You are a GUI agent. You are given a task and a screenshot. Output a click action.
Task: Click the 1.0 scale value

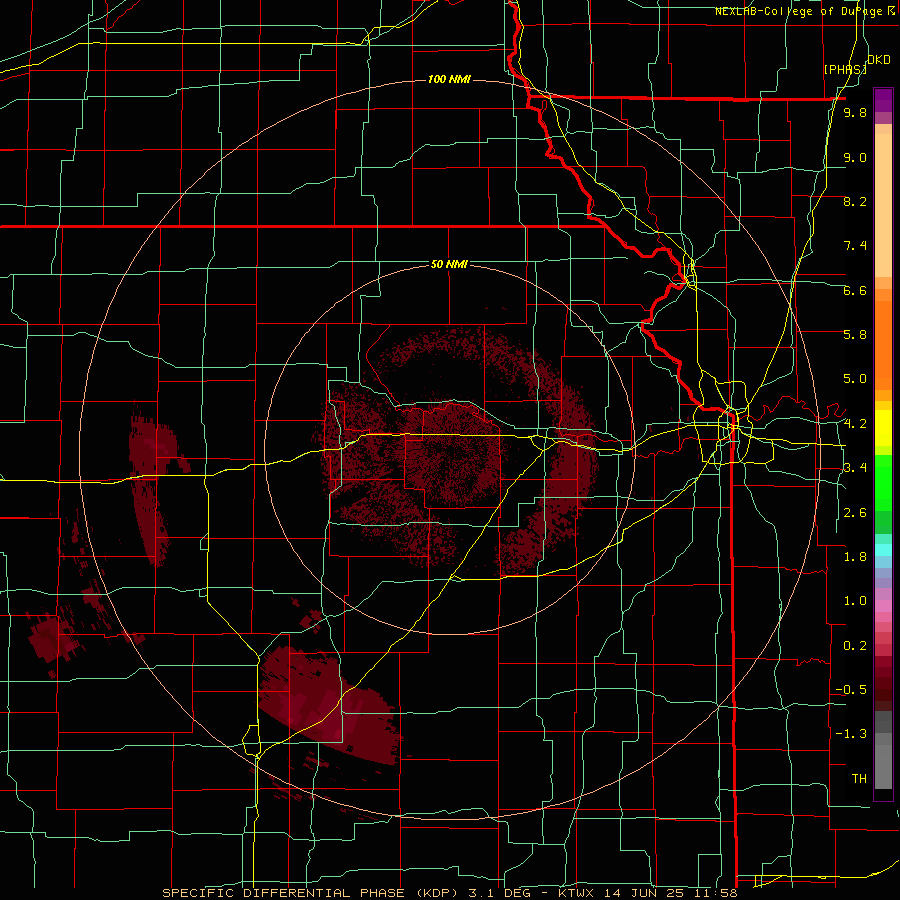855,601
